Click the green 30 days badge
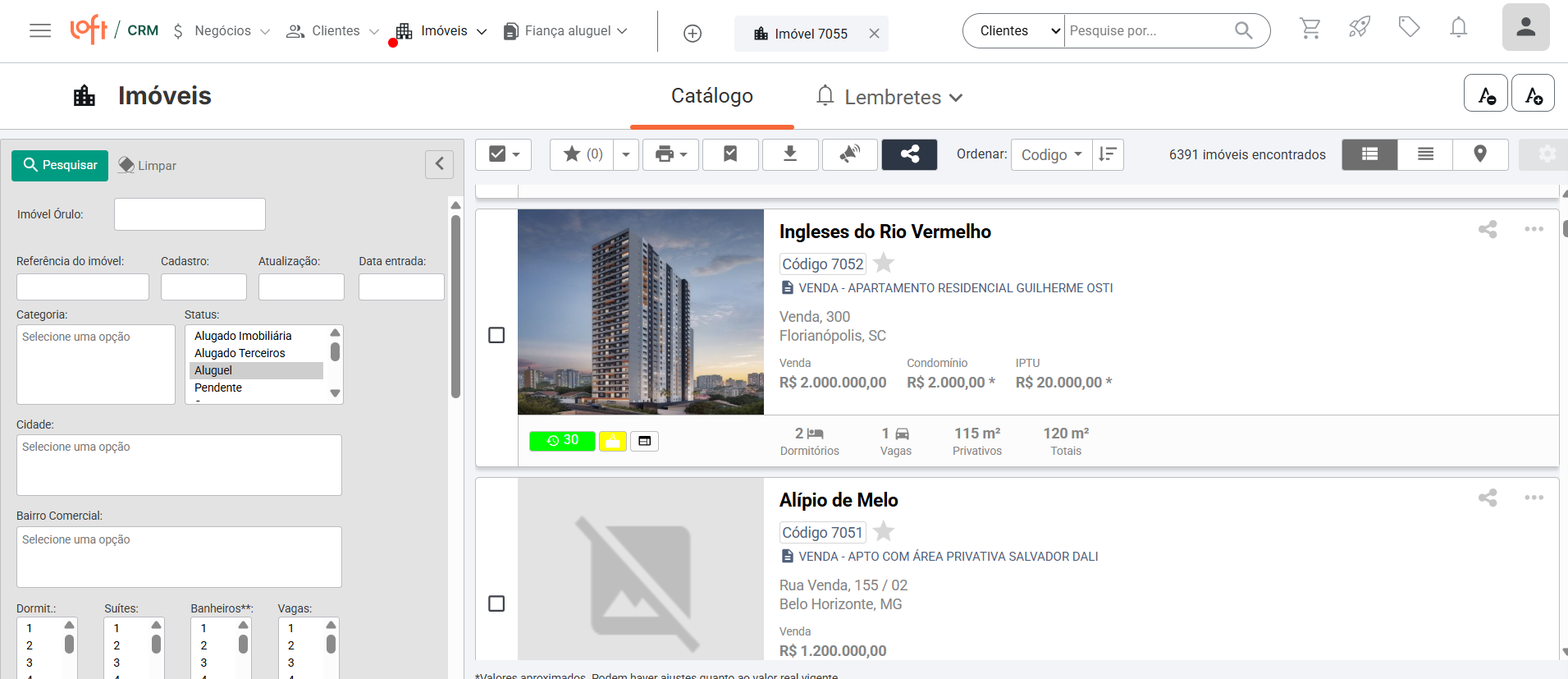Screen dimensions: 1568x679 click(x=562, y=441)
